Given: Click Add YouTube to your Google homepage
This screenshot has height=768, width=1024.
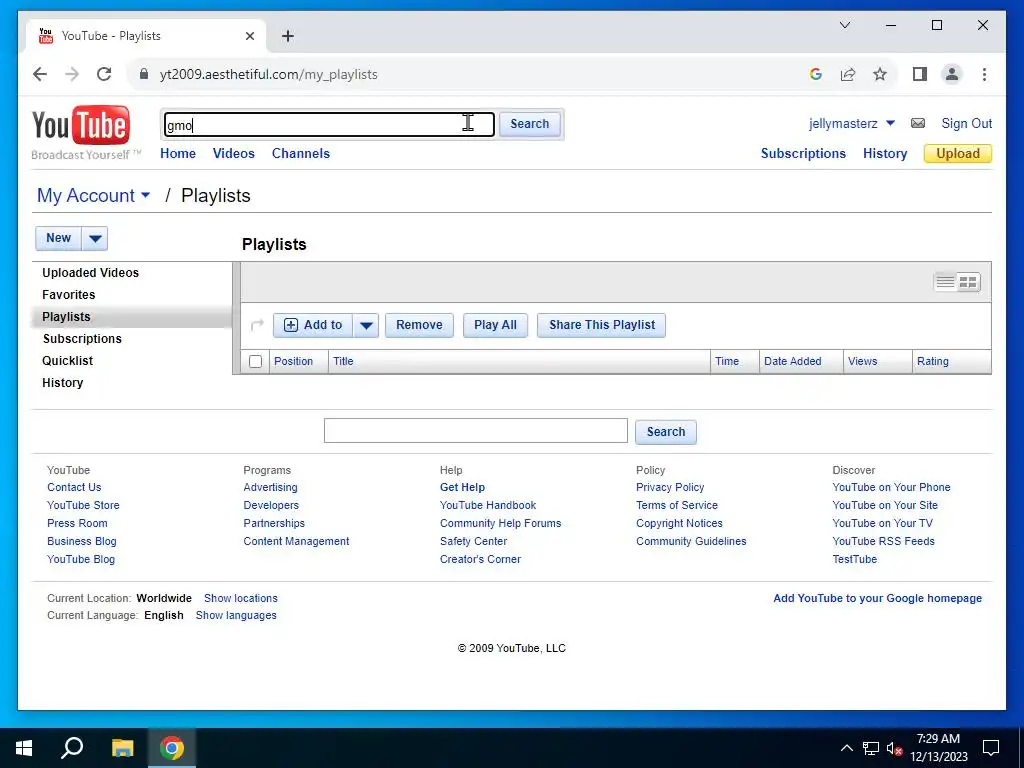Looking at the screenshot, I should (x=877, y=598).
